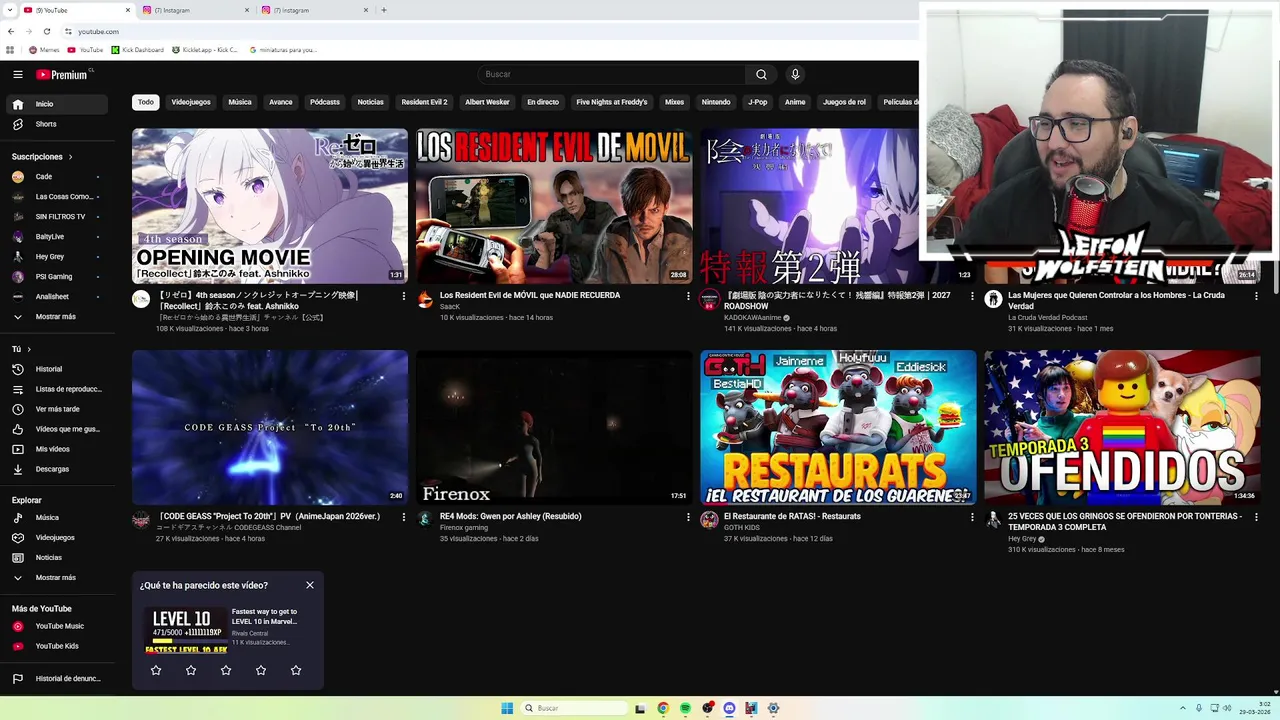Reload the page in the browser
The image size is (1280, 720).
tap(47, 32)
